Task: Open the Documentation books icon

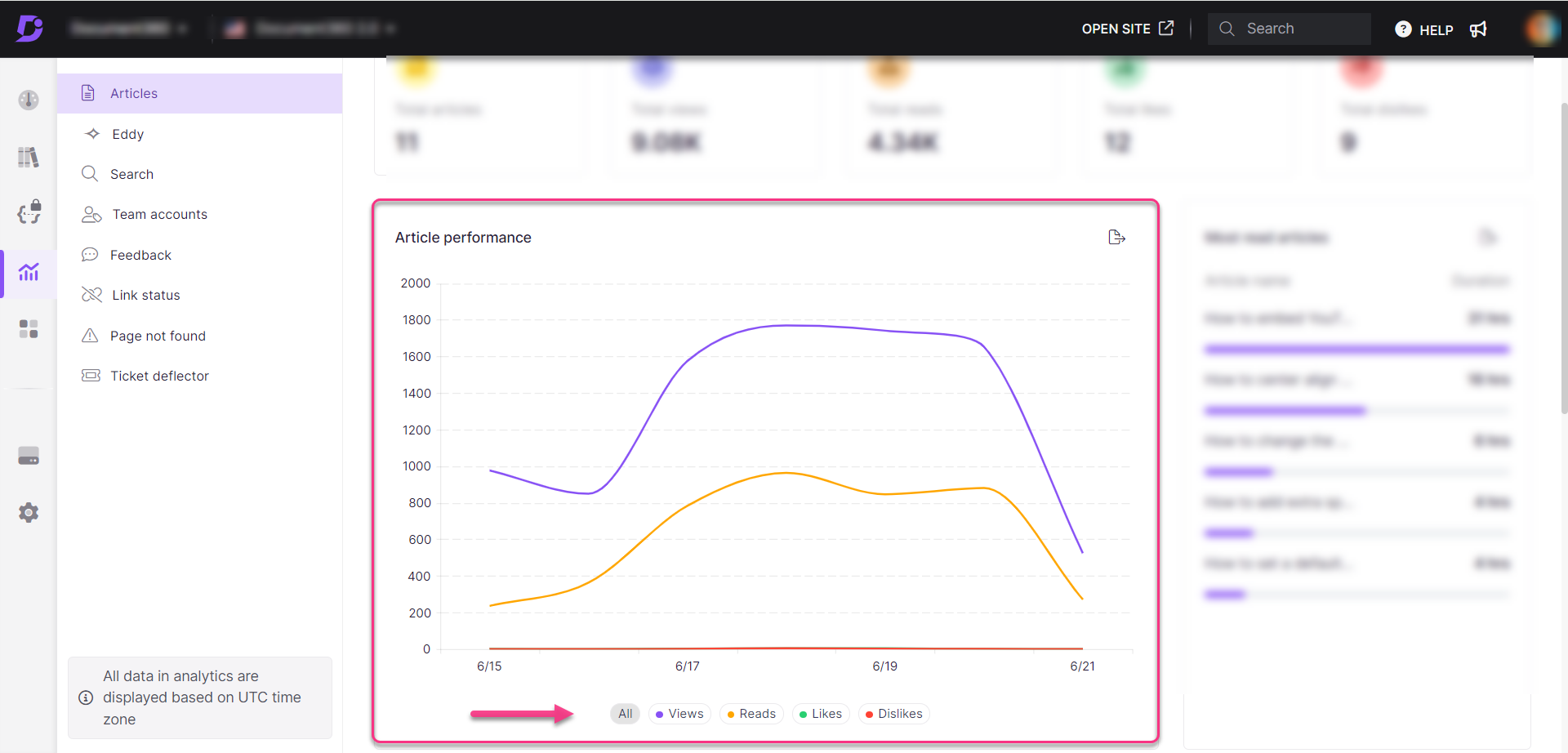Action: tap(29, 157)
